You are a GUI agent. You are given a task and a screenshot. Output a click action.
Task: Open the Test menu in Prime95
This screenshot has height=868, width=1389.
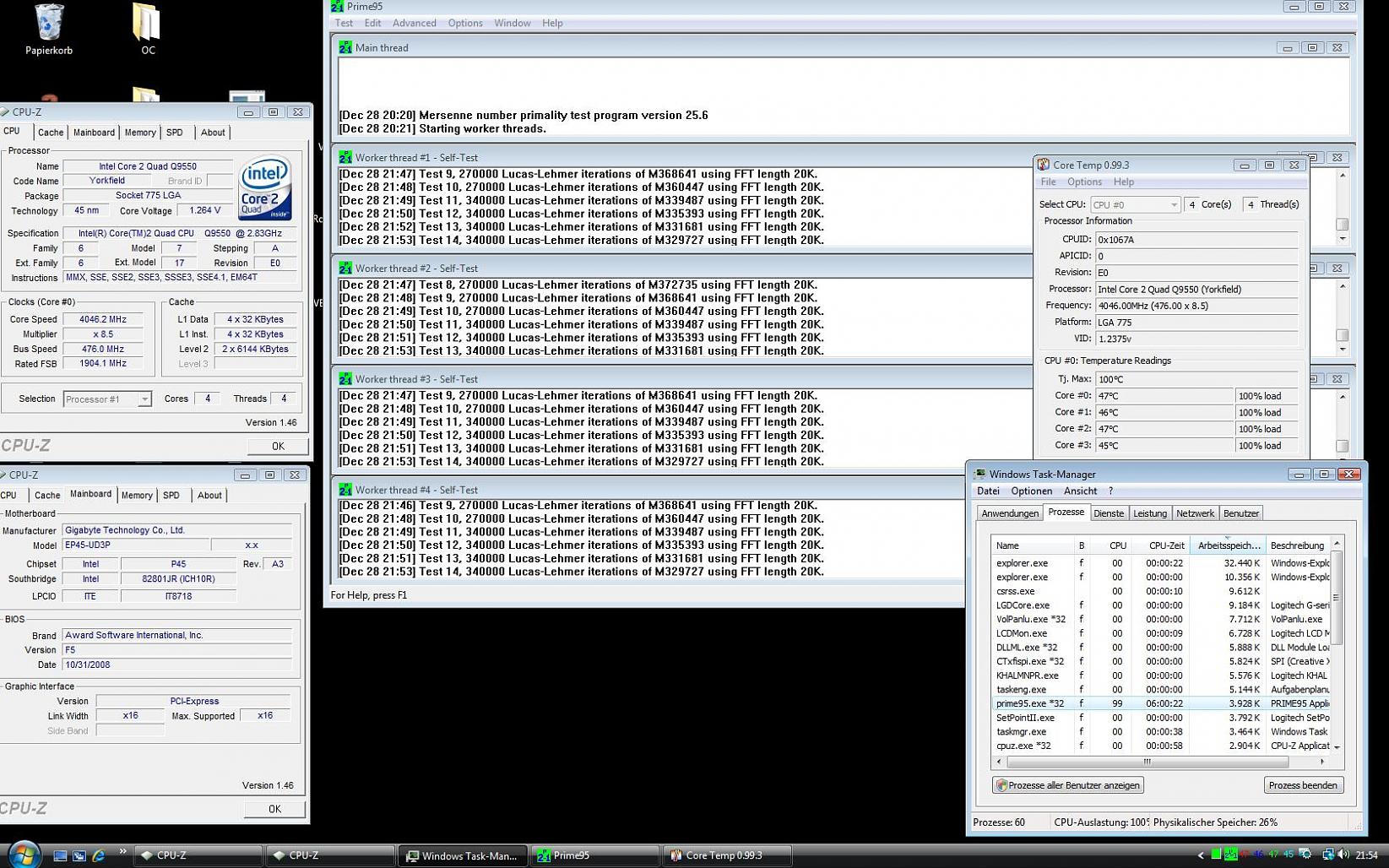point(345,23)
